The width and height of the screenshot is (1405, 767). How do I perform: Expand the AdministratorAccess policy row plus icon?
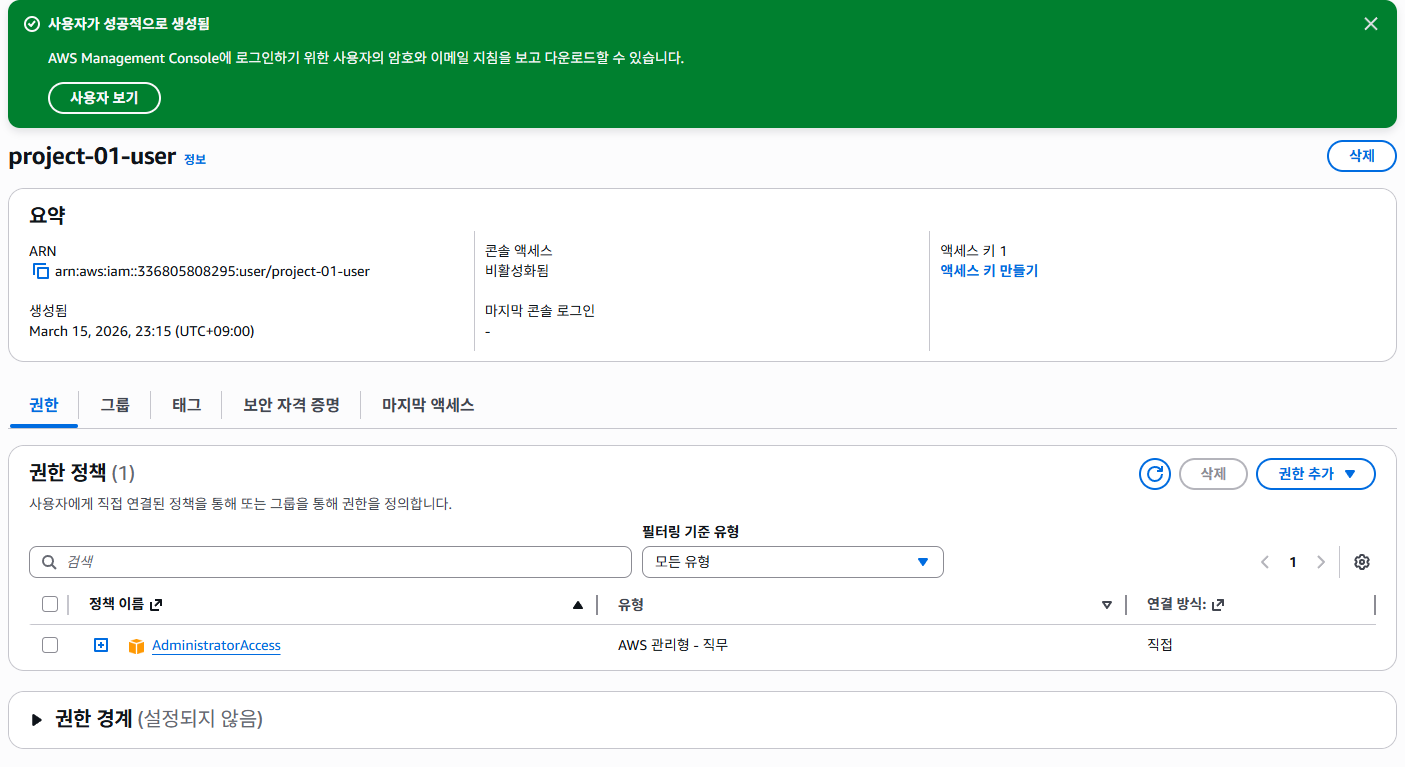(x=101, y=645)
